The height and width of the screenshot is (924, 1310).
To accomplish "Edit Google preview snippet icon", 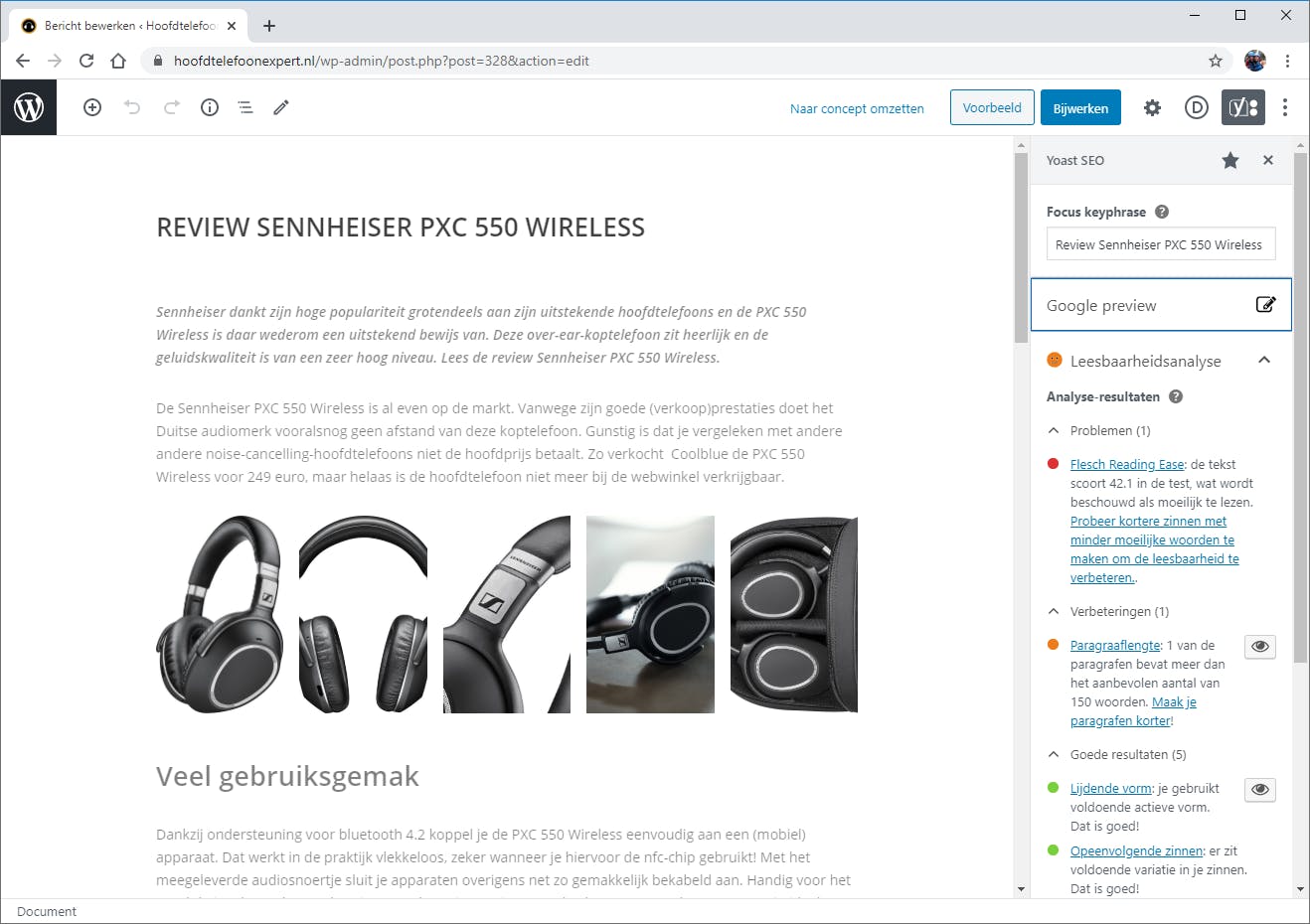I will (x=1265, y=304).
